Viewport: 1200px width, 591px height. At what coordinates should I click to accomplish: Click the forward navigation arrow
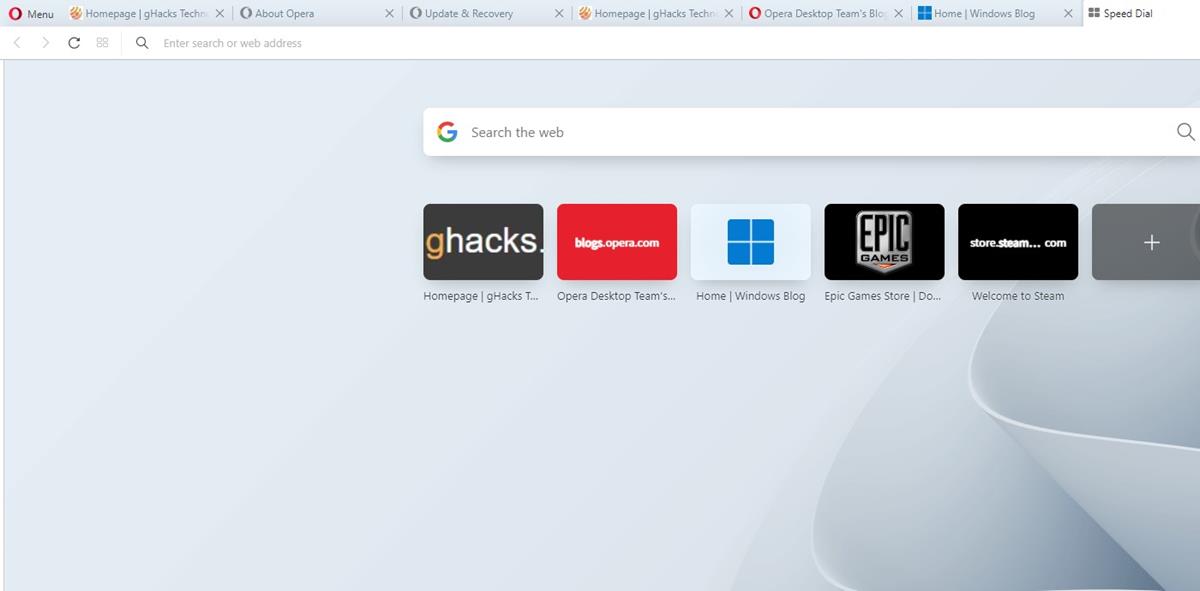[45, 43]
